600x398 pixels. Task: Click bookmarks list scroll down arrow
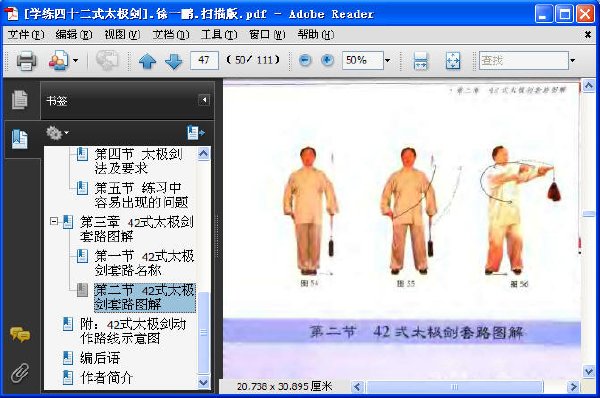tap(204, 382)
